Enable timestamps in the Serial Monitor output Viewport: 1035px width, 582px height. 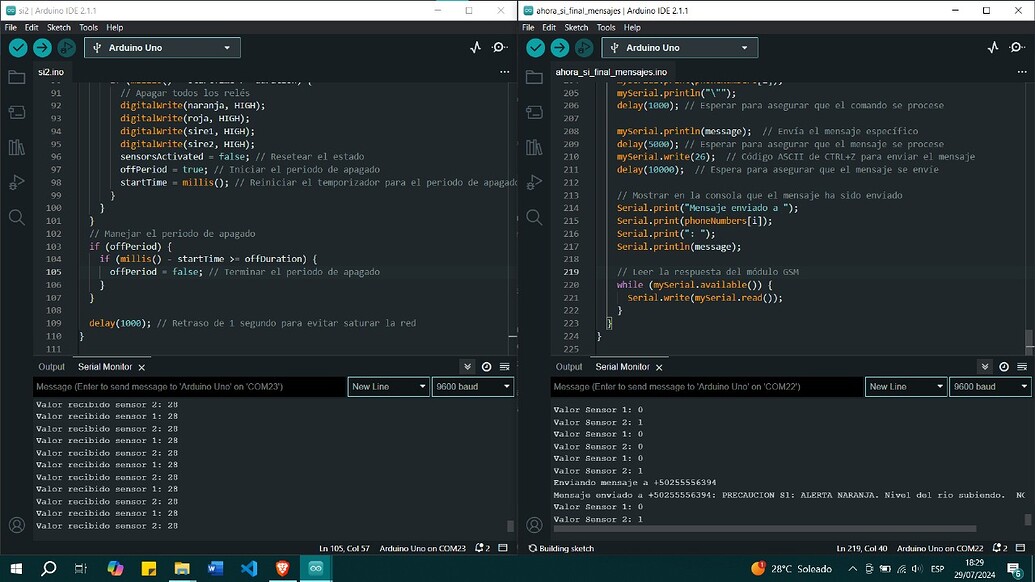(x=487, y=366)
